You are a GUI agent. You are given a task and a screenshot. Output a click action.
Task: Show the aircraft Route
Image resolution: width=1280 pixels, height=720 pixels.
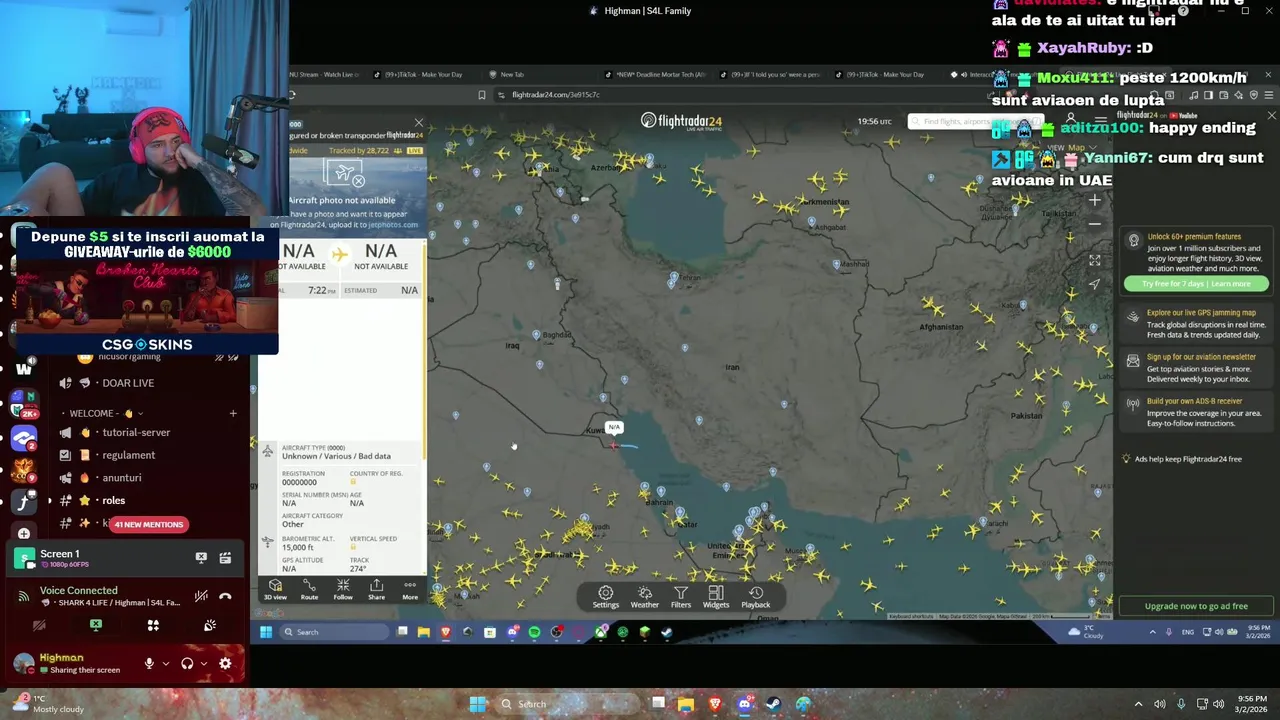309,590
